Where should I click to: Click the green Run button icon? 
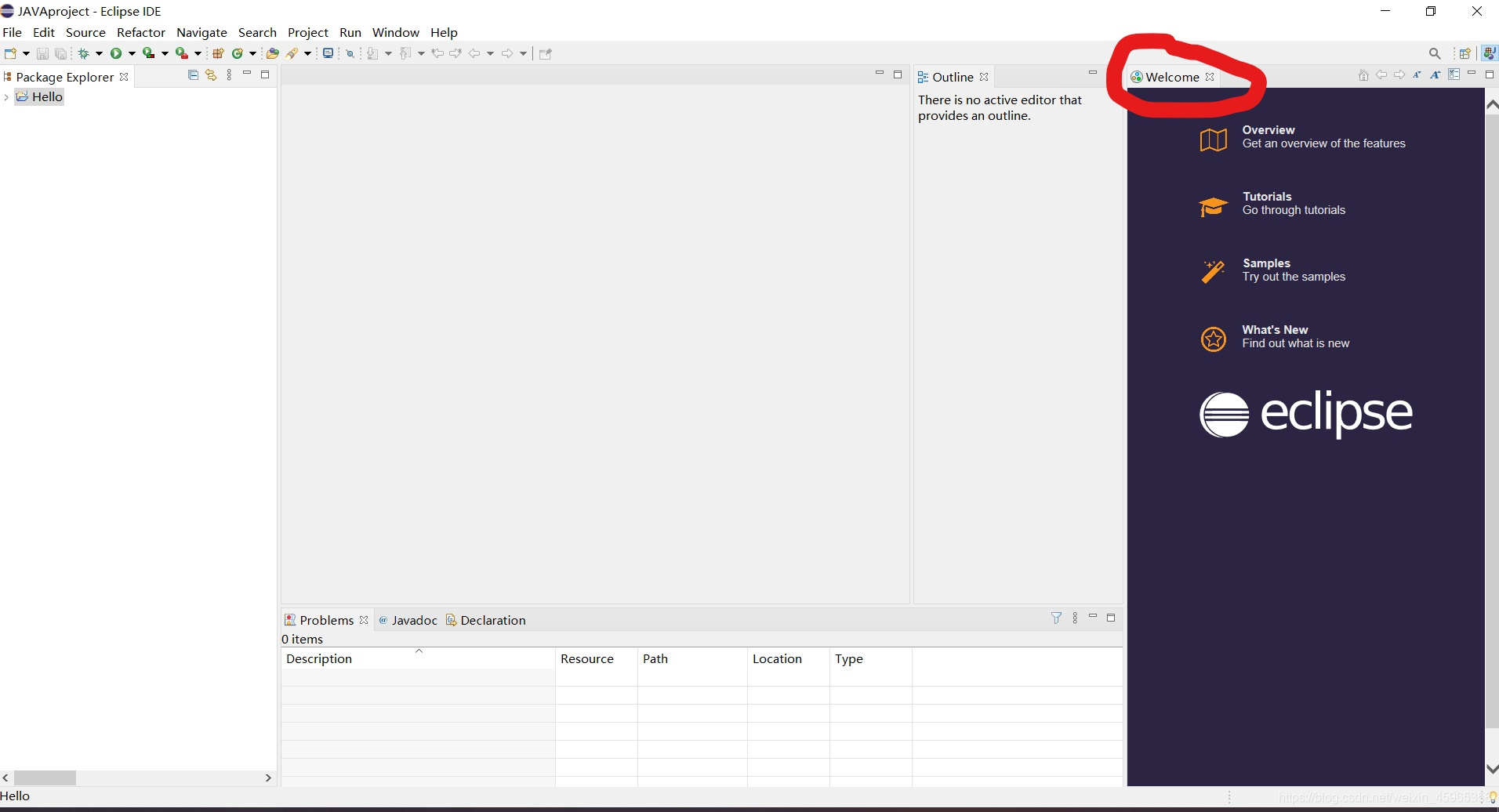point(116,53)
